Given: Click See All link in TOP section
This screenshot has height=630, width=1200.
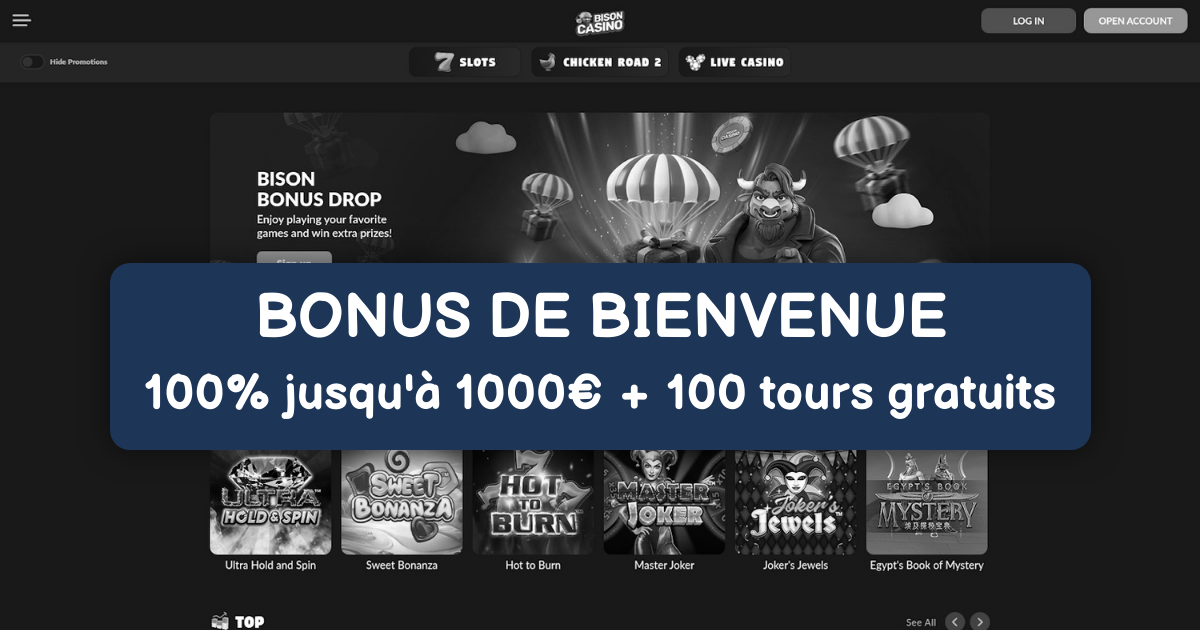Looking at the screenshot, I should (x=921, y=622).
